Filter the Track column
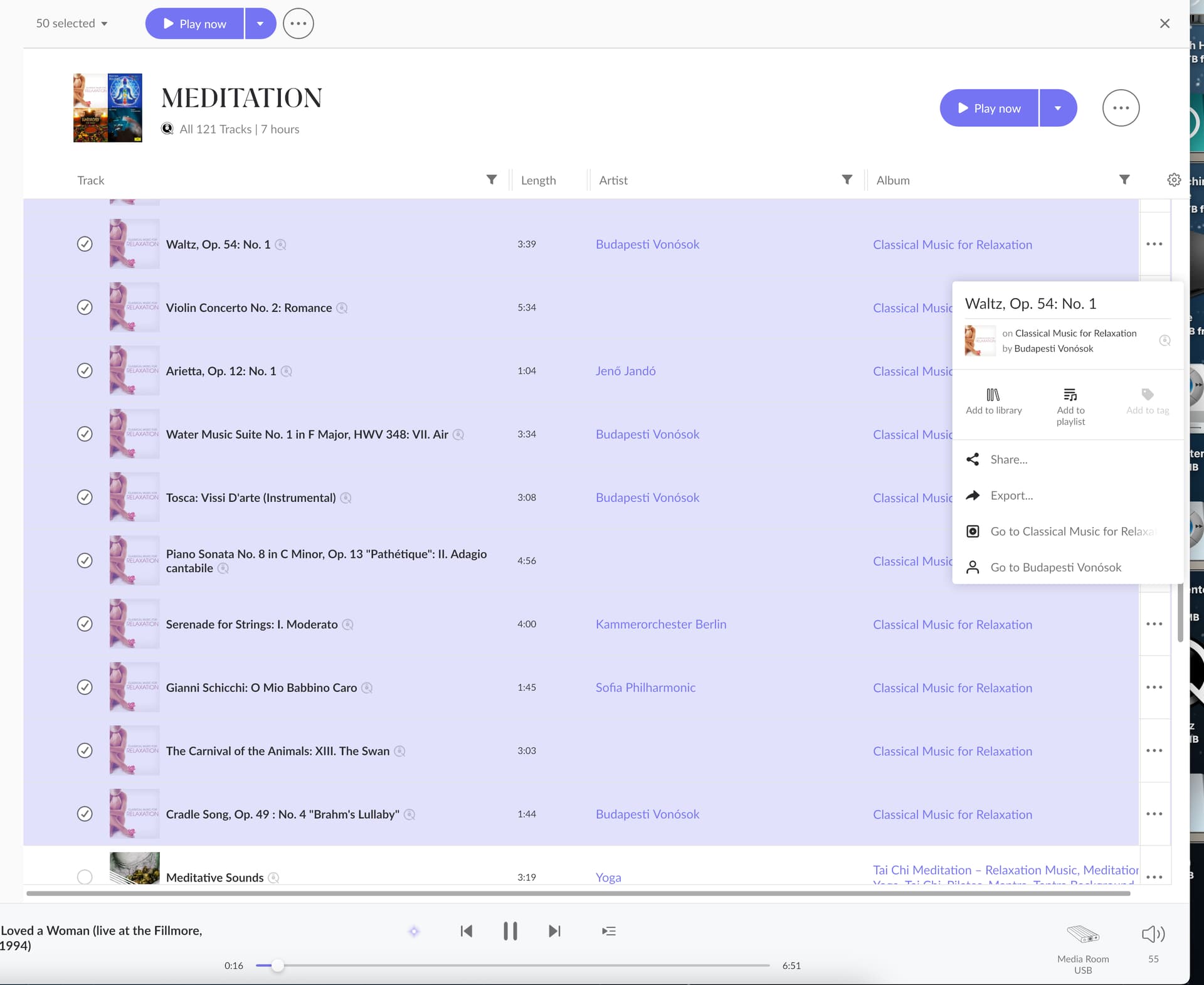 click(x=492, y=180)
